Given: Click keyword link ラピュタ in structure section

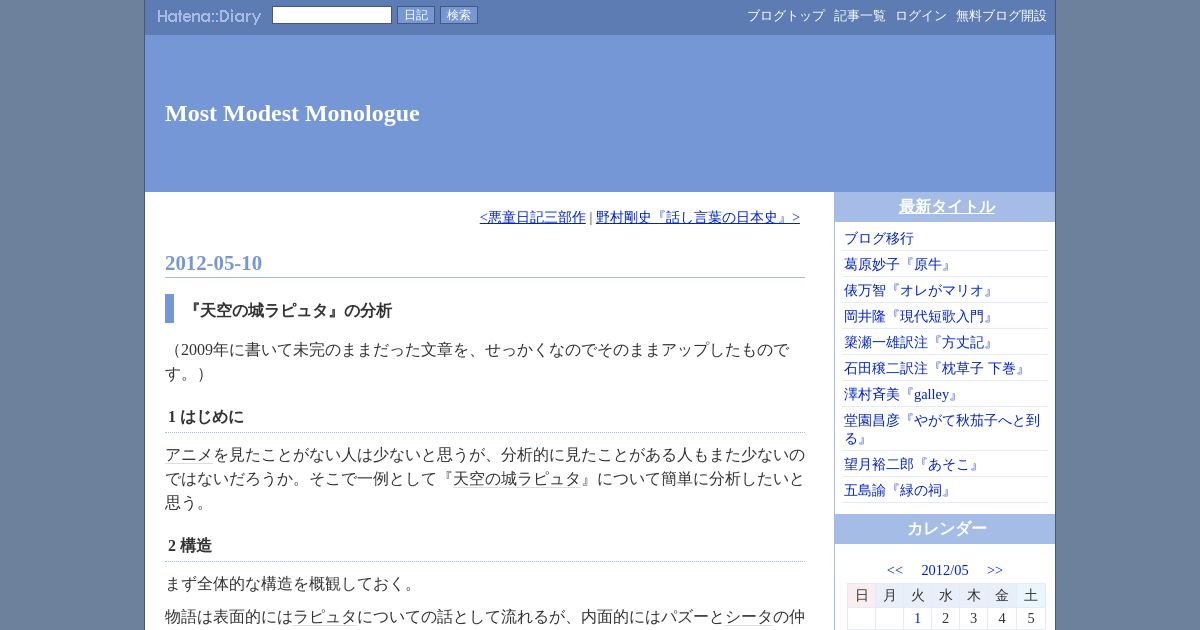Looking at the screenshot, I should pyautogui.click(x=325, y=617).
